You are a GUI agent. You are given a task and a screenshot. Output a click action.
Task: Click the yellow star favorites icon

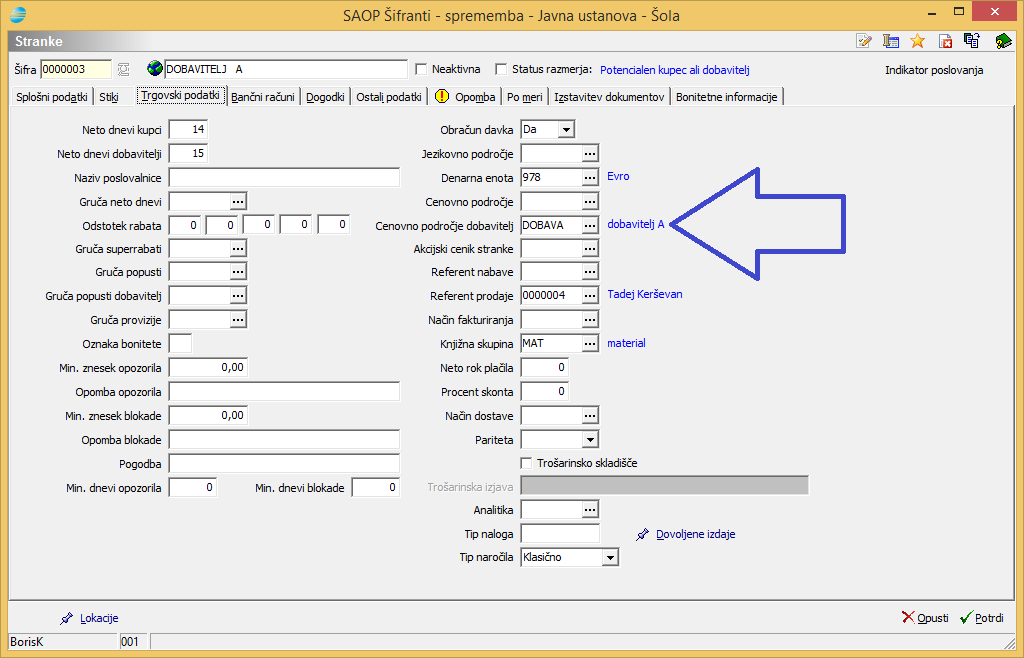coord(918,41)
